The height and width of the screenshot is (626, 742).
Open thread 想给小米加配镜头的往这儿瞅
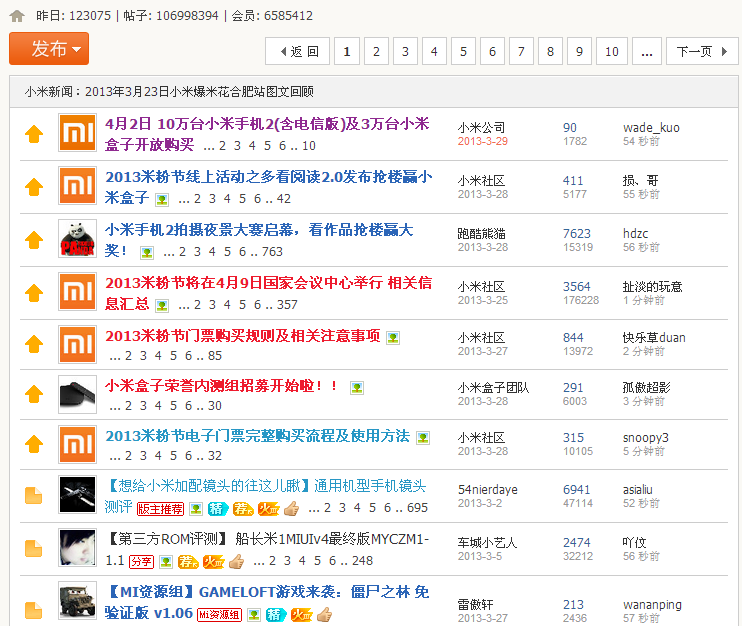tap(266, 496)
